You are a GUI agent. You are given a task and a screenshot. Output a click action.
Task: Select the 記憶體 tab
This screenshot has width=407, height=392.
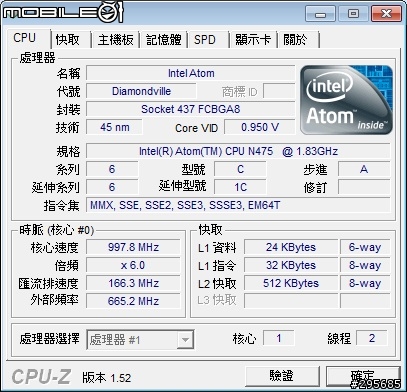[x=163, y=40]
